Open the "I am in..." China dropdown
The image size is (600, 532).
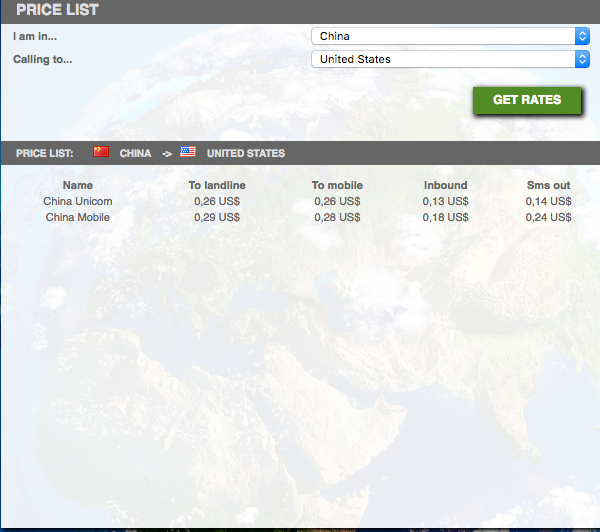450,36
